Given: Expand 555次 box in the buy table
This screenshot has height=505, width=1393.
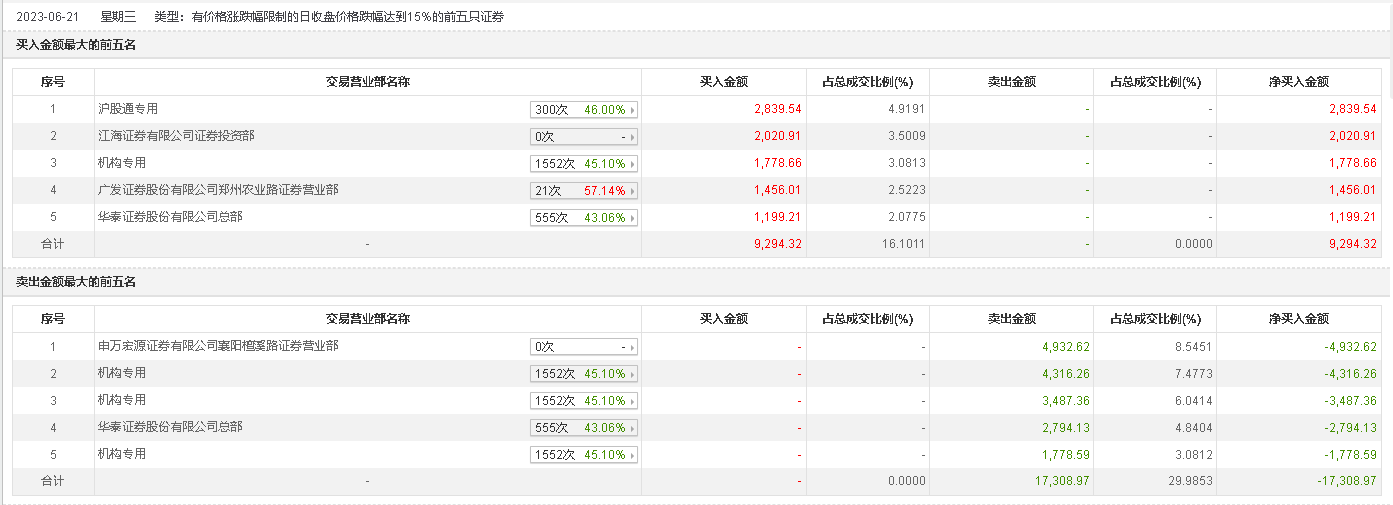Looking at the screenshot, I should (584, 218).
